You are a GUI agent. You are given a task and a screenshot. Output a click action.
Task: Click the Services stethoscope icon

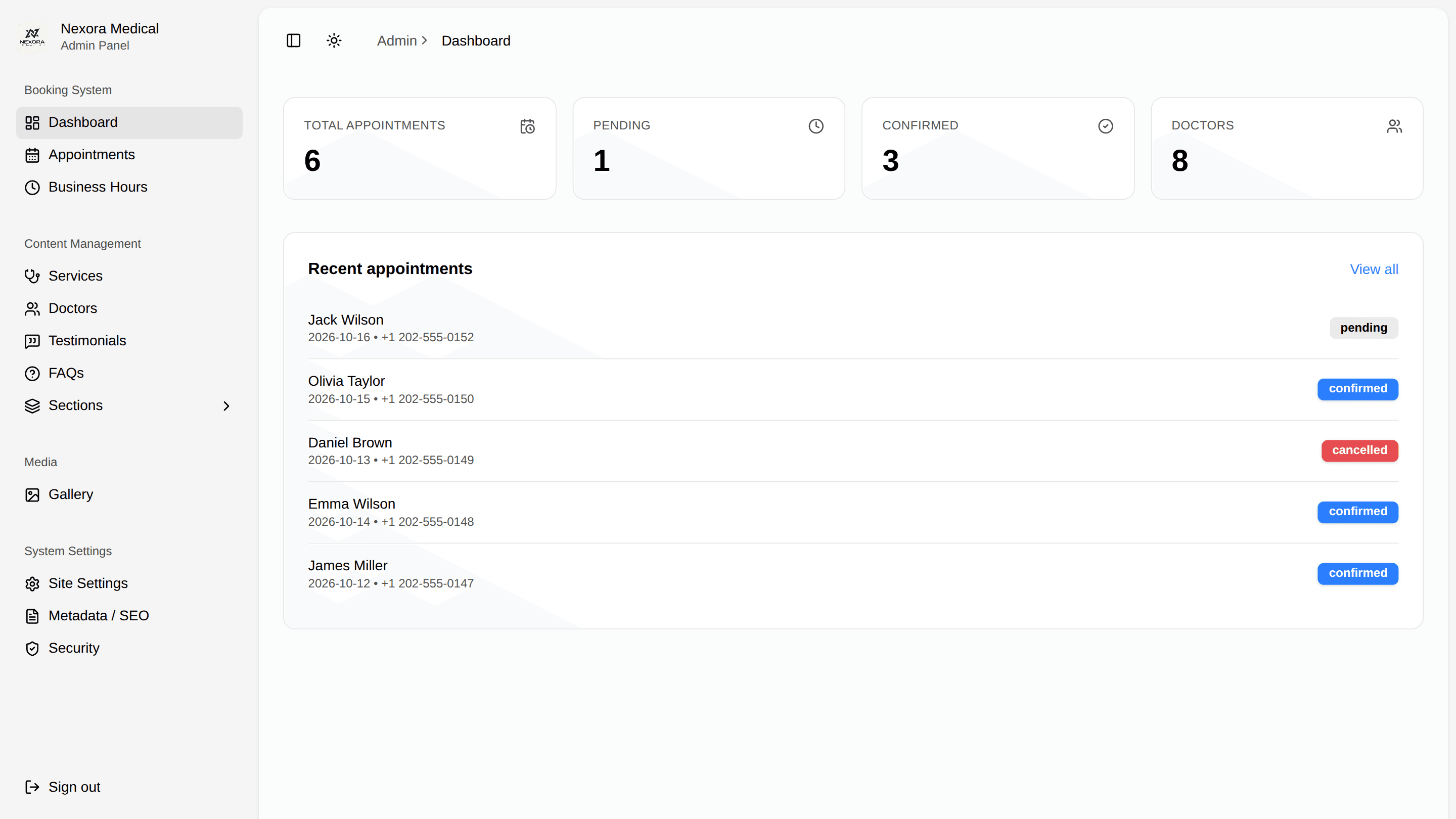pos(32,276)
